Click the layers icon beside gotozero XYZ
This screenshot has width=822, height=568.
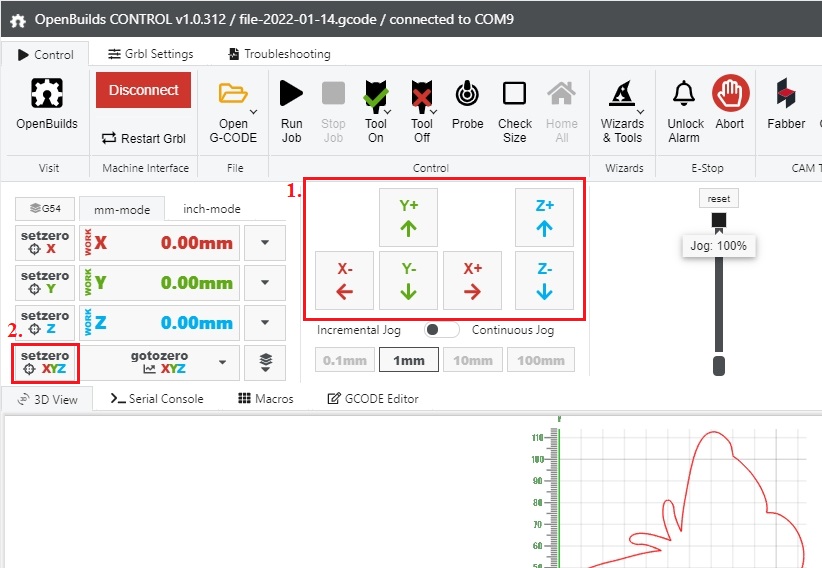click(265, 362)
